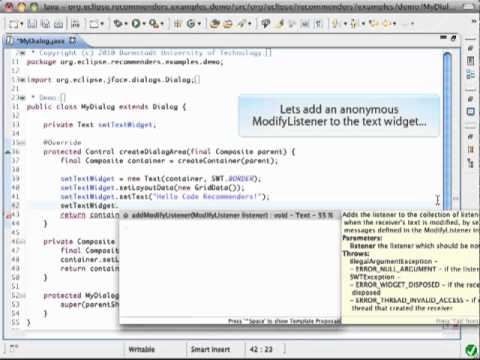This screenshot has height=360, width=480.
Task: Place cursor after setTextWidget. on line 42
Action: (117, 206)
